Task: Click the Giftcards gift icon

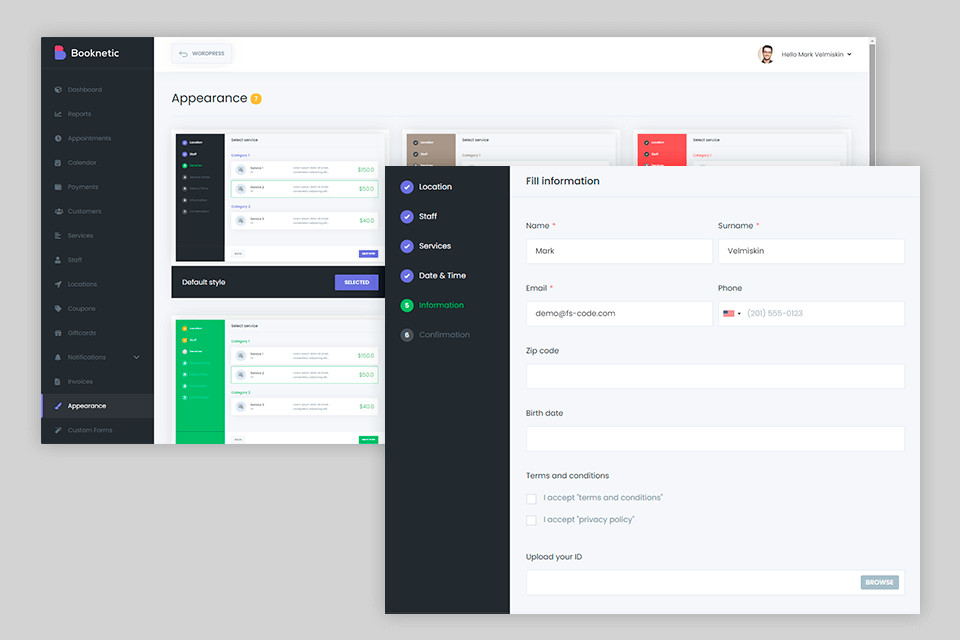Action: (58, 333)
